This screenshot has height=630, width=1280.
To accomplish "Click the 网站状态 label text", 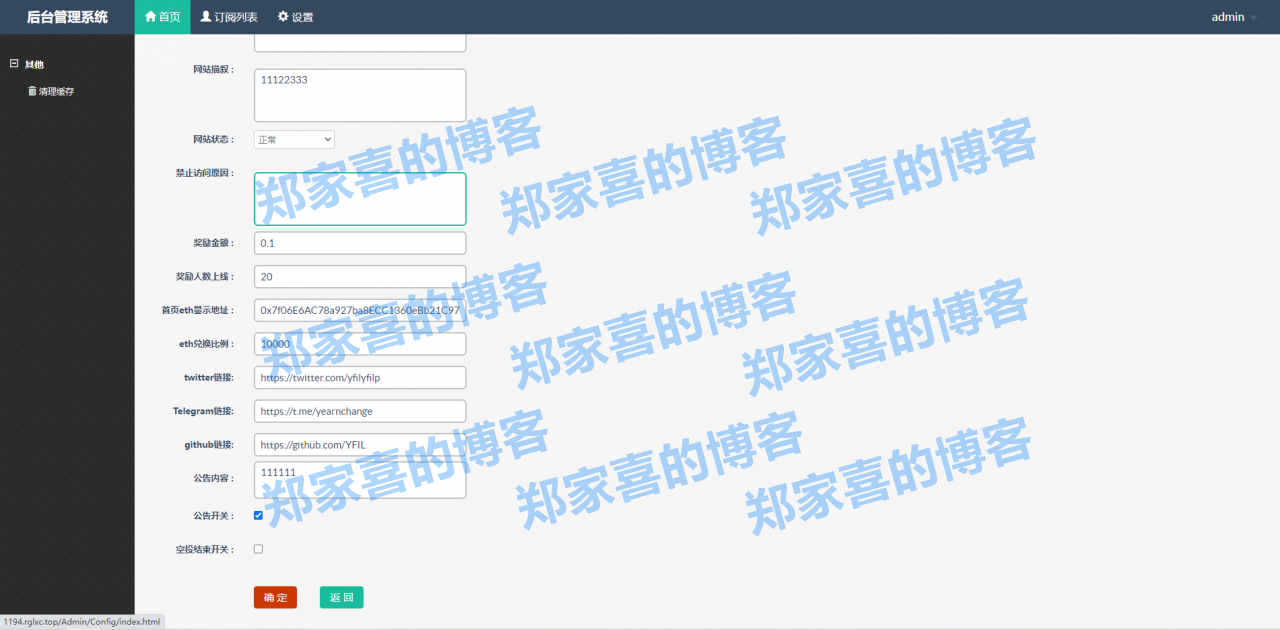I will 213,139.
